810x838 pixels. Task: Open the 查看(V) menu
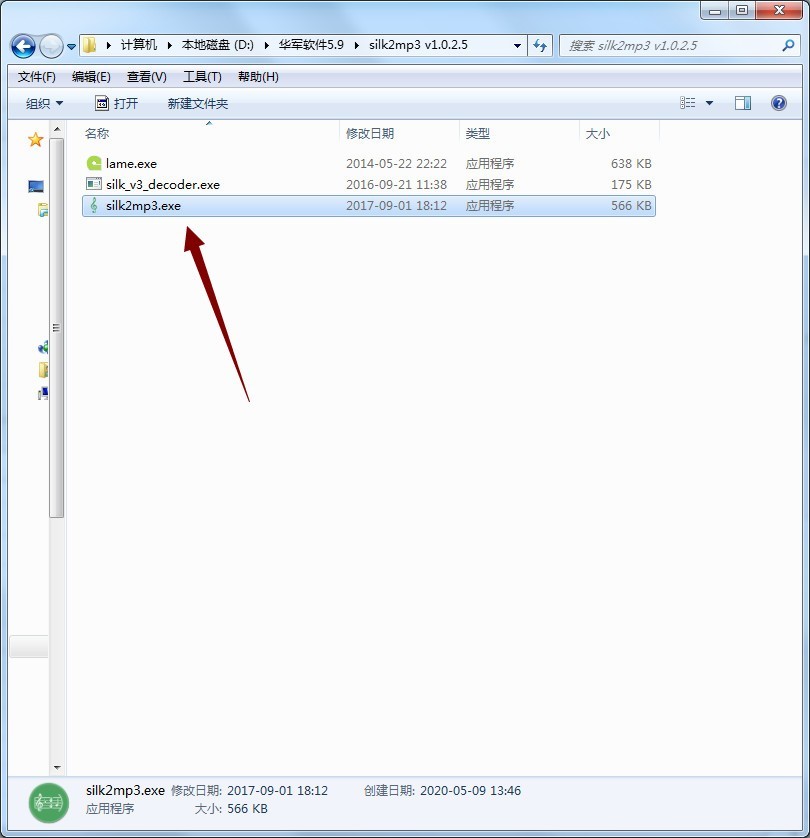(x=146, y=77)
